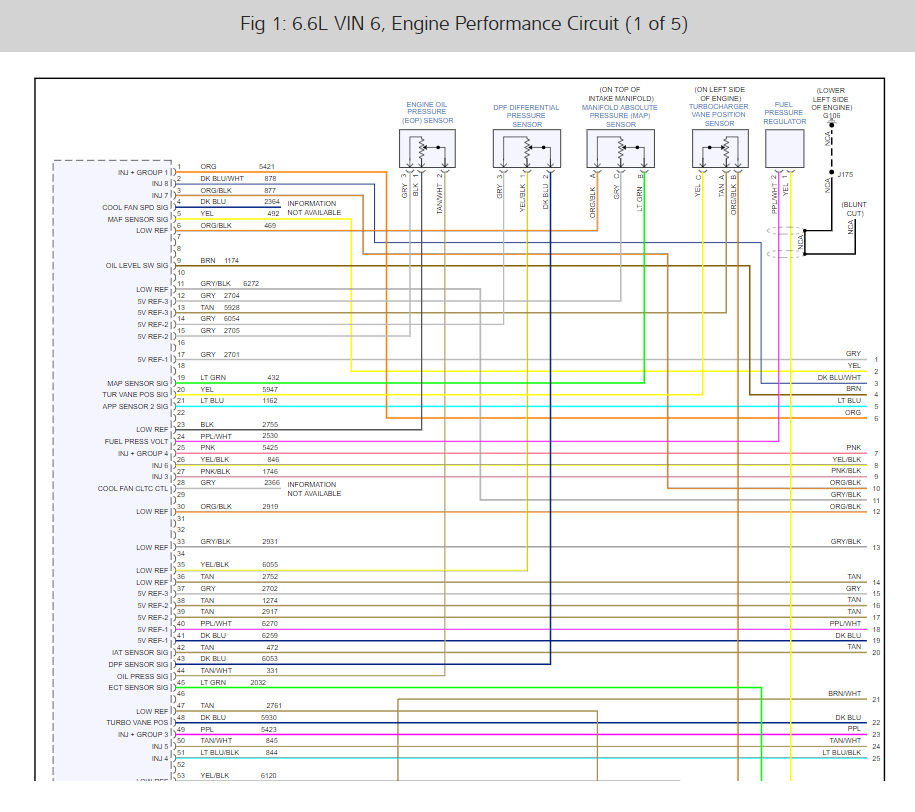This screenshot has height=812, width=915.
Task: Select the 'IAT SENSOR SIG' label
Action: coord(140,653)
